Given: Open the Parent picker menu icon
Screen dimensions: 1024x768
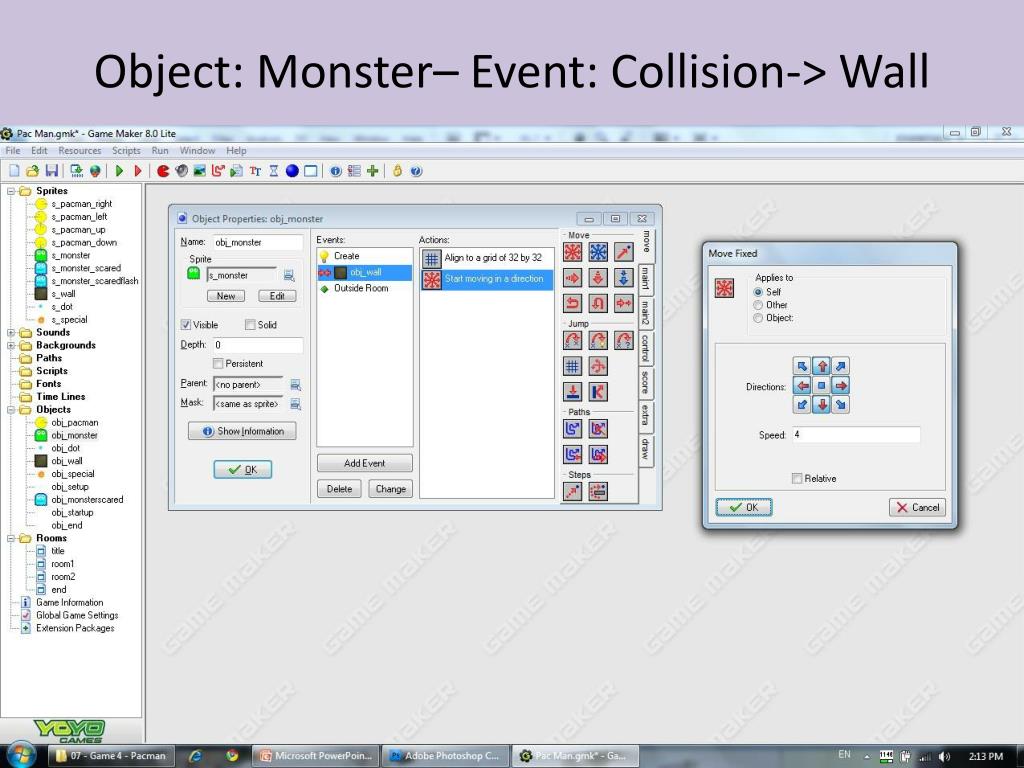Looking at the screenshot, I should tap(295, 385).
